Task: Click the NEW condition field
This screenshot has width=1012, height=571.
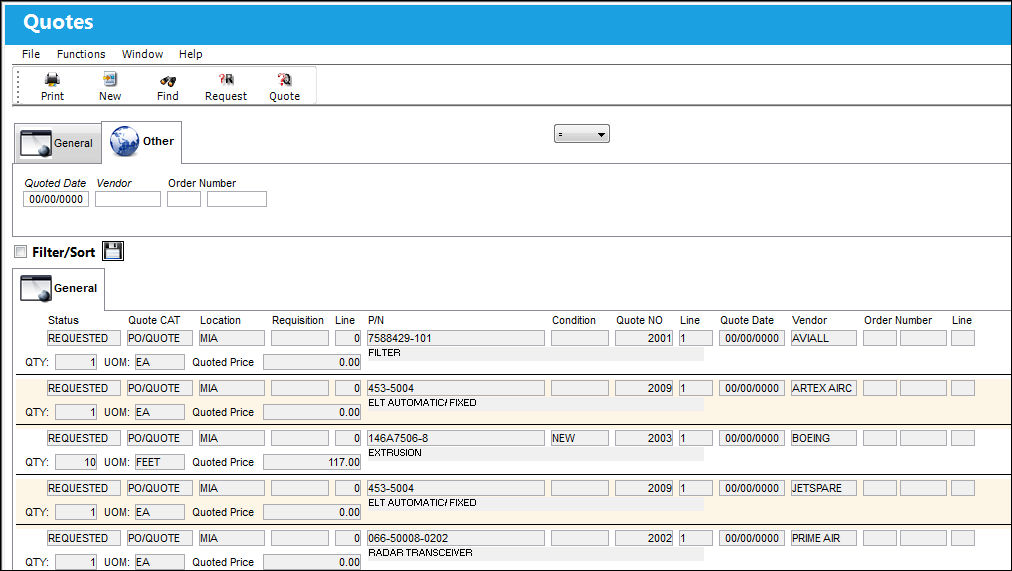Action: [580, 438]
